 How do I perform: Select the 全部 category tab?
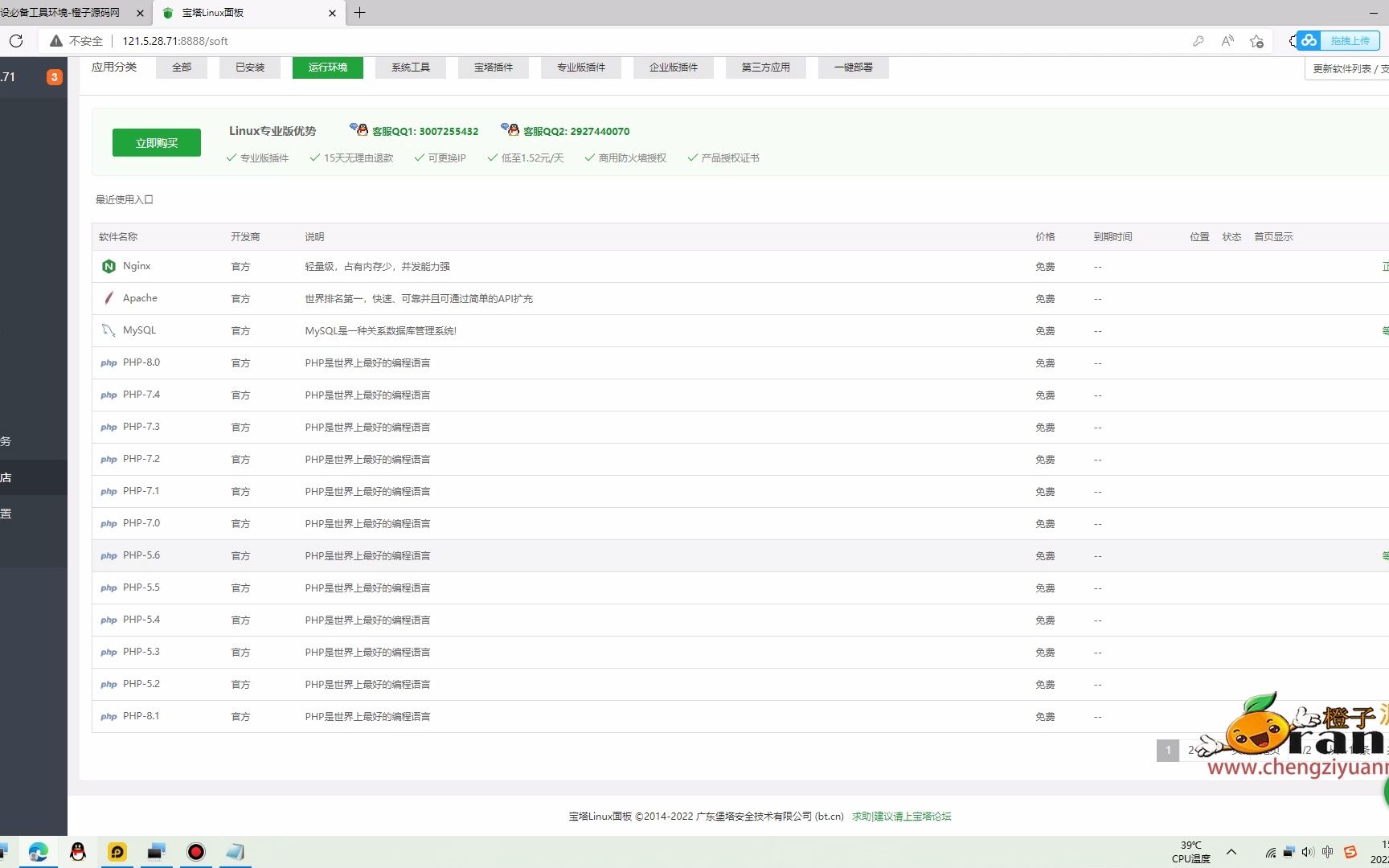(182, 68)
